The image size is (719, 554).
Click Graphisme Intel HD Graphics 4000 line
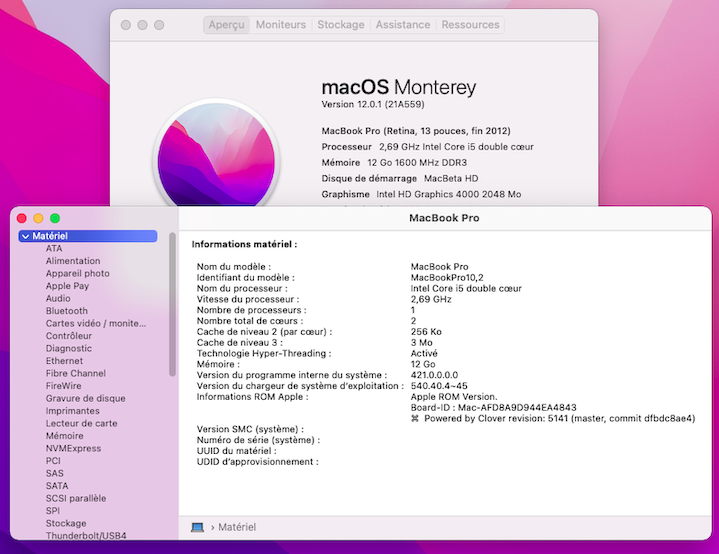(421, 194)
